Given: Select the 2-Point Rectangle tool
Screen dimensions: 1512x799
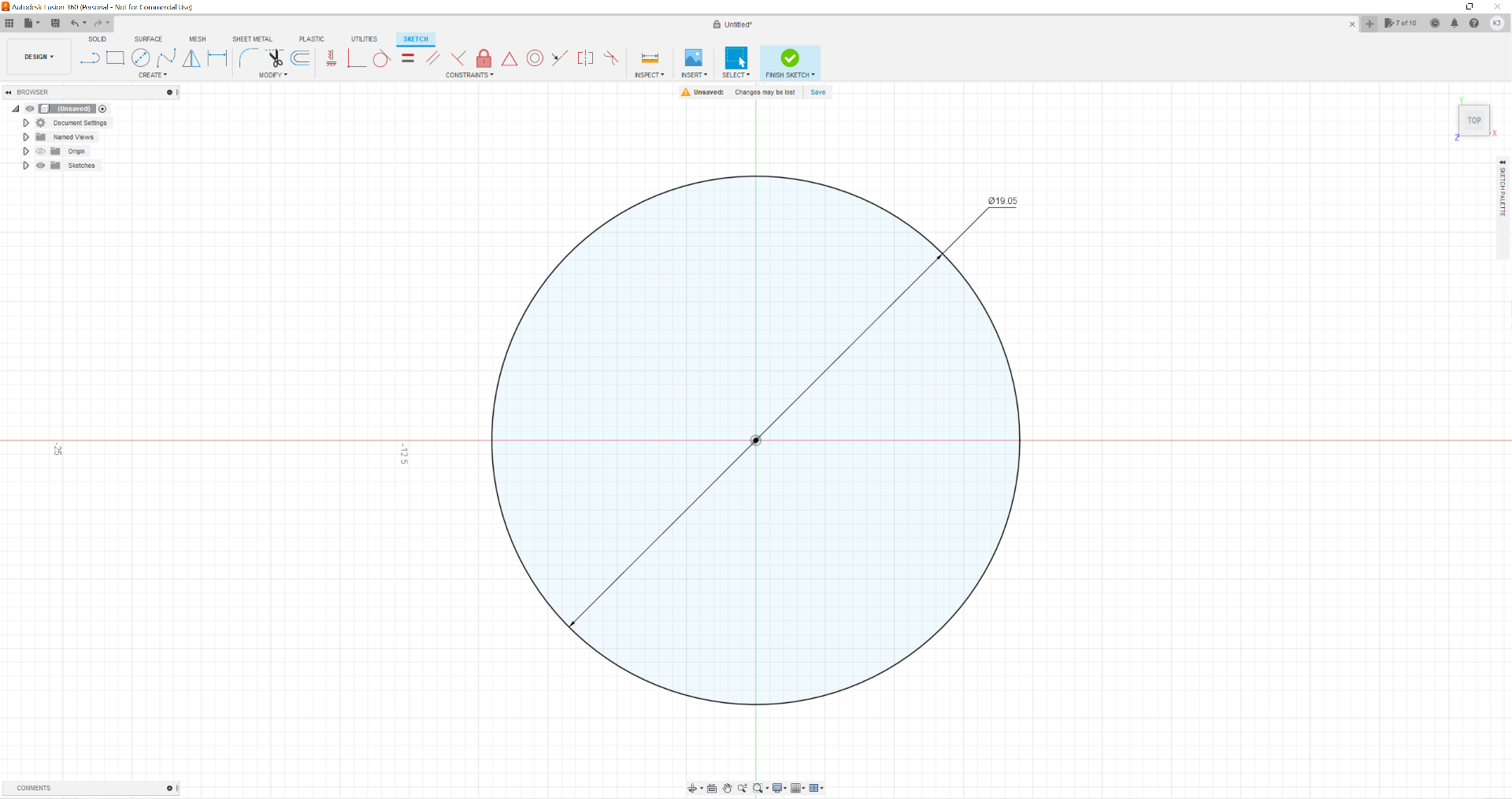Looking at the screenshot, I should [x=115, y=58].
